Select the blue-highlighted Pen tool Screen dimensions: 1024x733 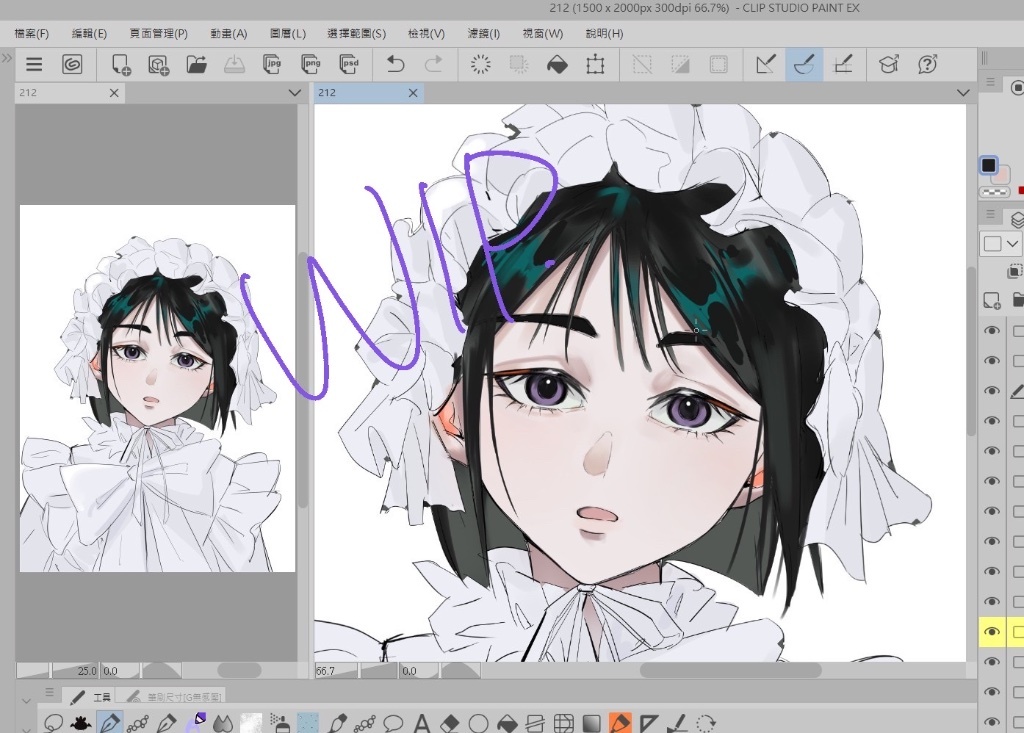[x=109, y=723]
